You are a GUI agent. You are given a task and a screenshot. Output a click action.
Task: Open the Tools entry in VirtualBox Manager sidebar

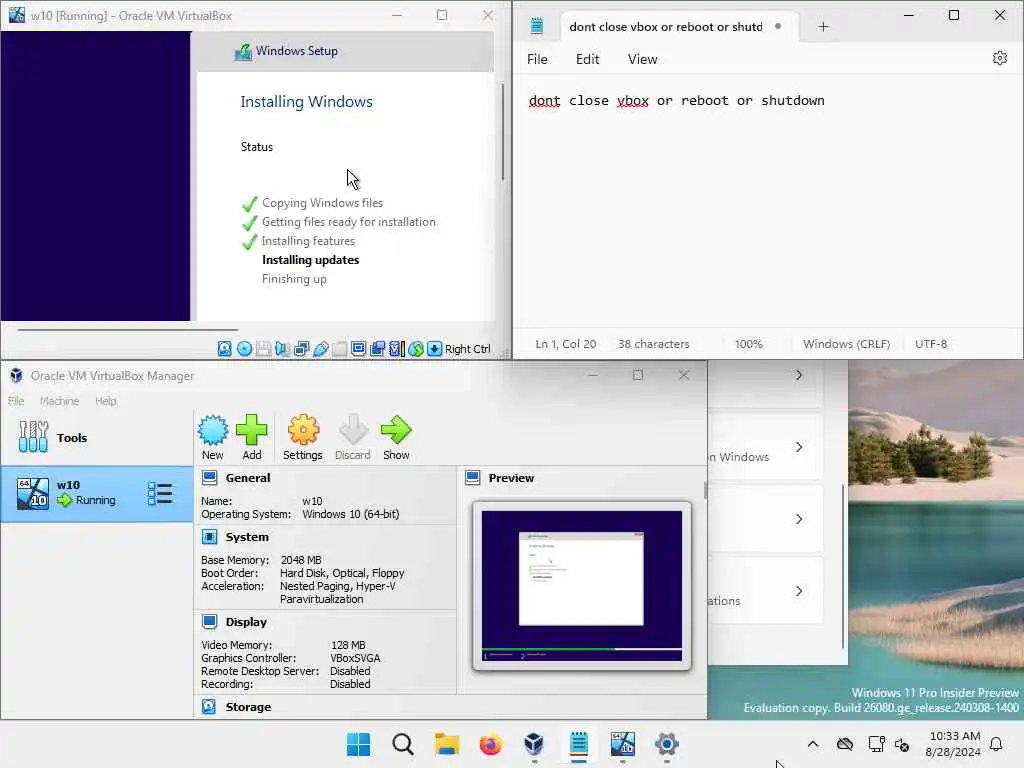pyautogui.click(x=97, y=438)
